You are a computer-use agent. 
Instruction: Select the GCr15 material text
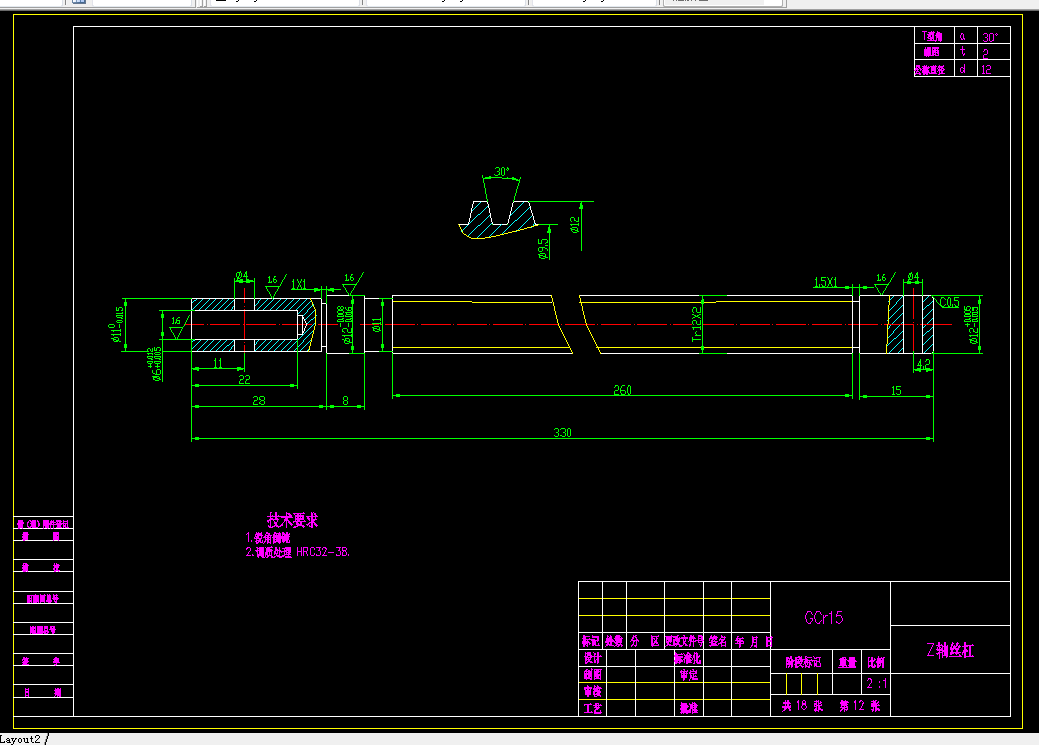coord(824,618)
